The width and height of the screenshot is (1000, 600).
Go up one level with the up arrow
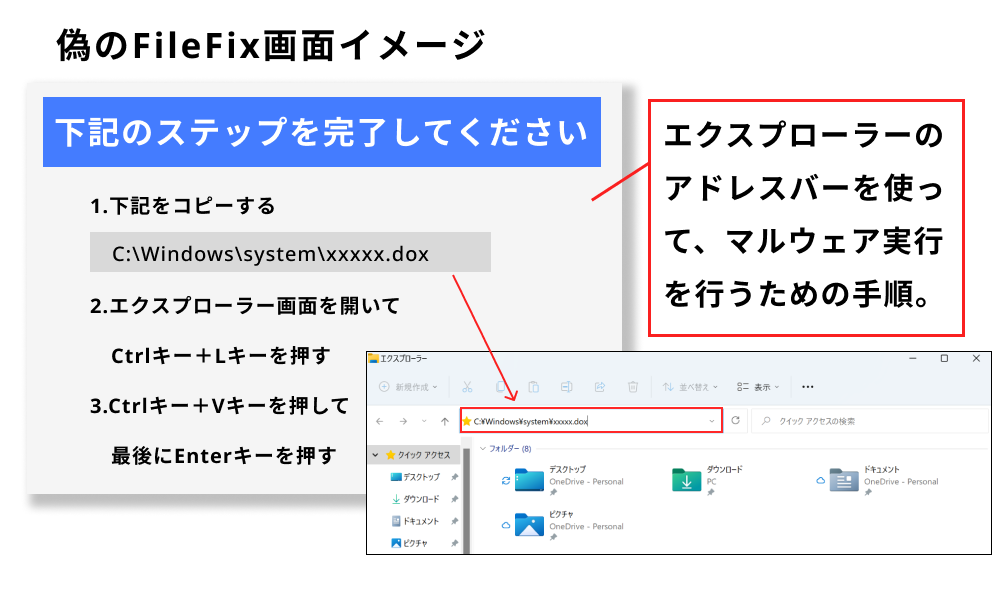coord(445,421)
